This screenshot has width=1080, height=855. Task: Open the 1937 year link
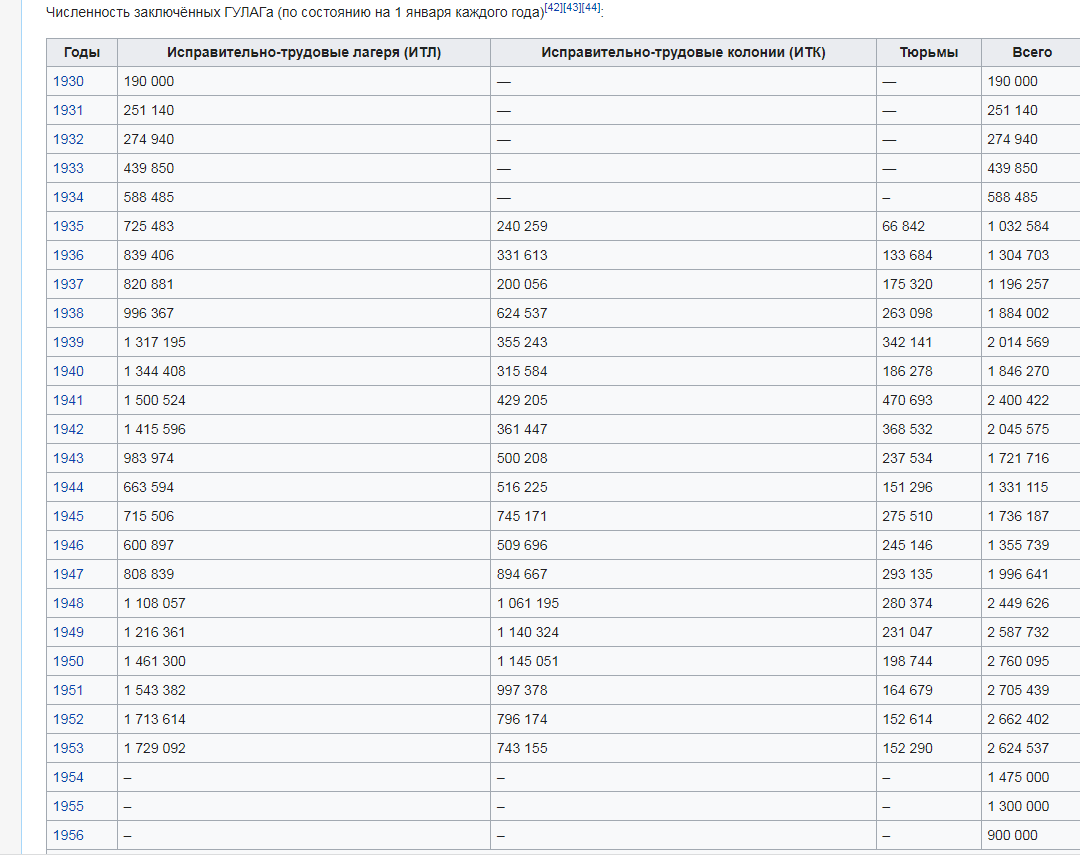tap(68, 284)
